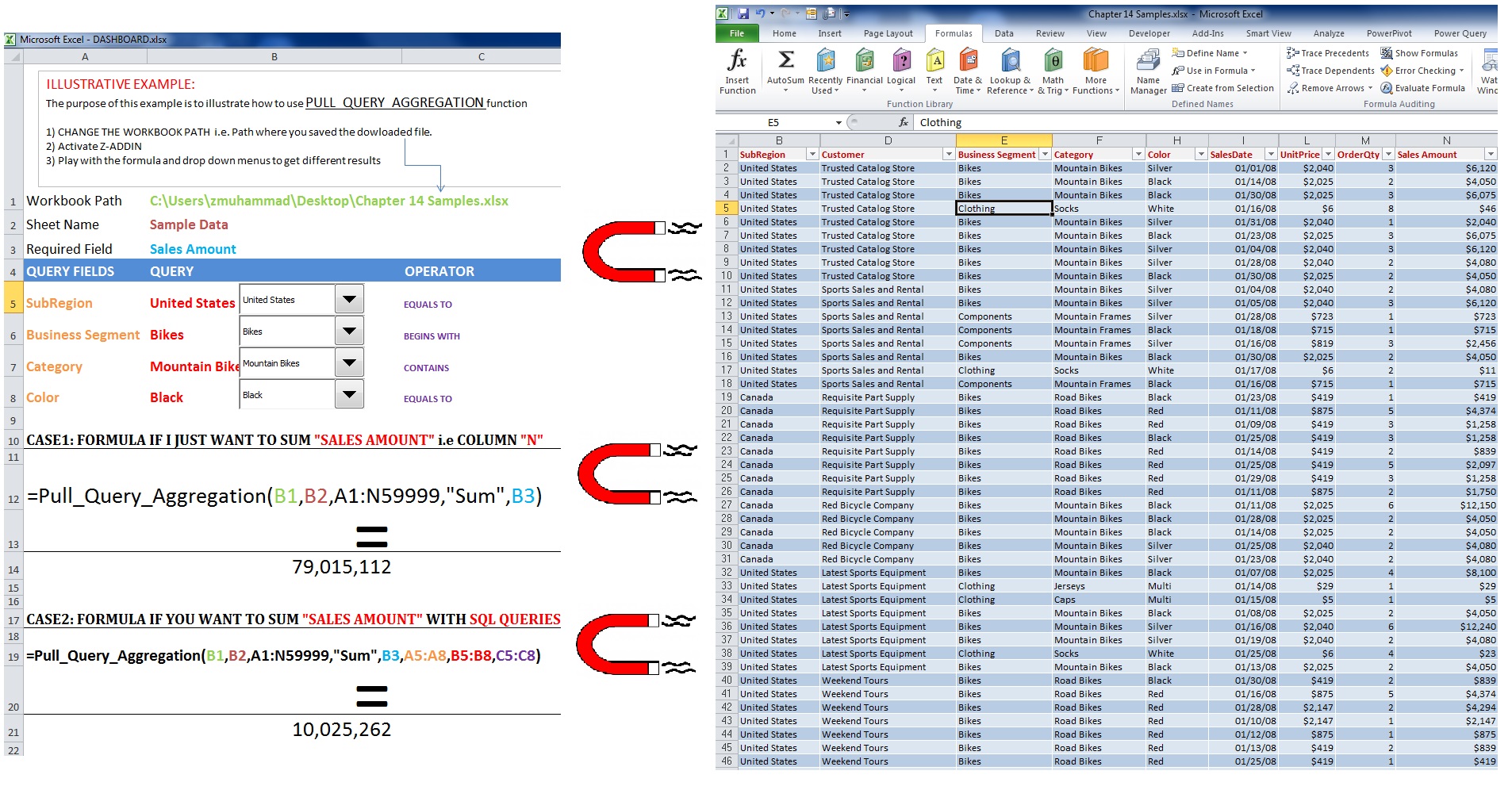Expand the Bikes combo box arrow
The width and height of the screenshot is (1512, 786).
(348, 332)
